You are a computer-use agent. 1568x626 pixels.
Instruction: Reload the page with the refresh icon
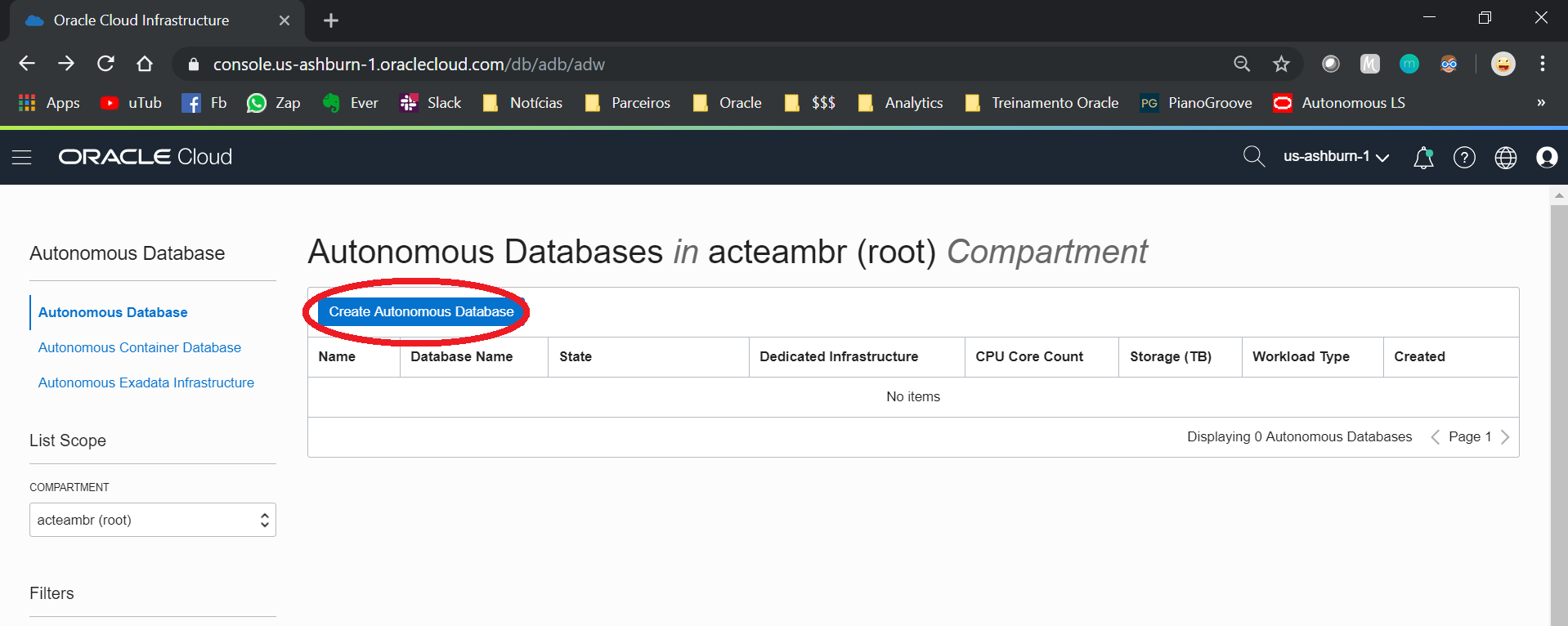pyautogui.click(x=105, y=64)
